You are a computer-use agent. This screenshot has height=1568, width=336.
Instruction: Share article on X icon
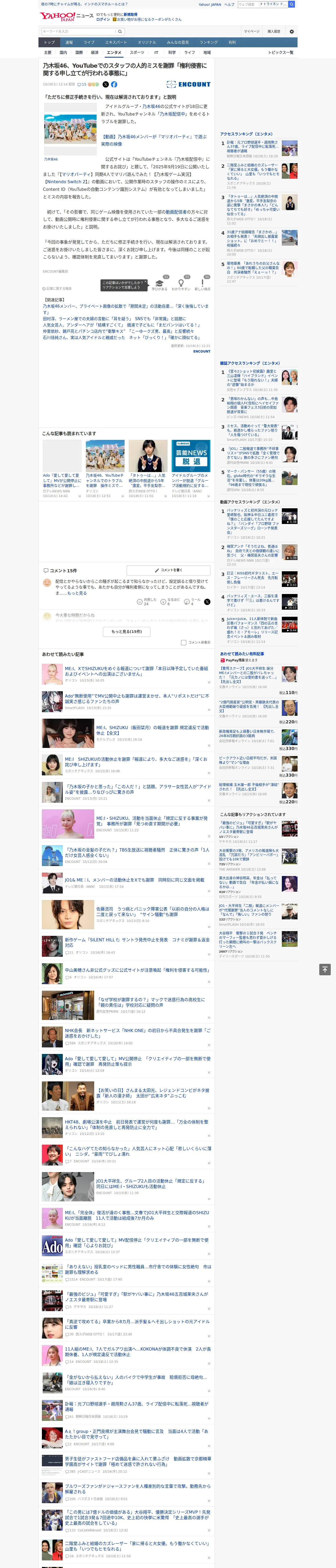(105, 85)
